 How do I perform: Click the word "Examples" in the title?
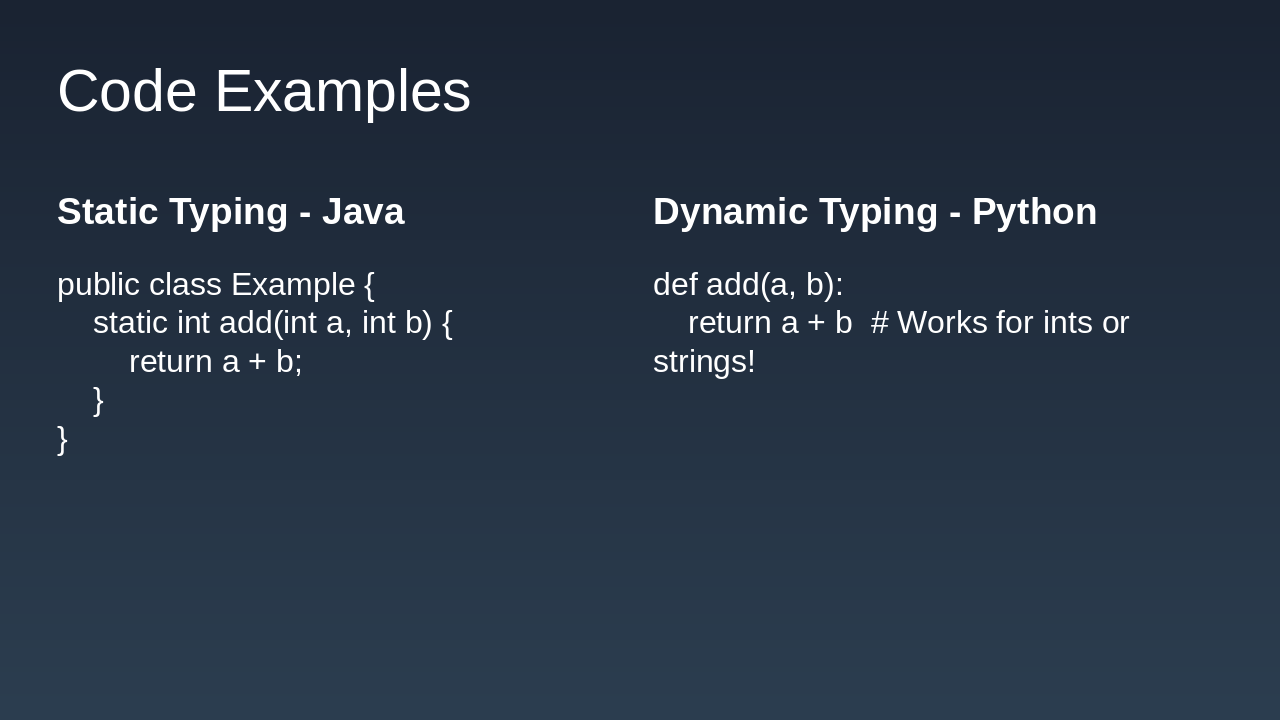point(342,91)
